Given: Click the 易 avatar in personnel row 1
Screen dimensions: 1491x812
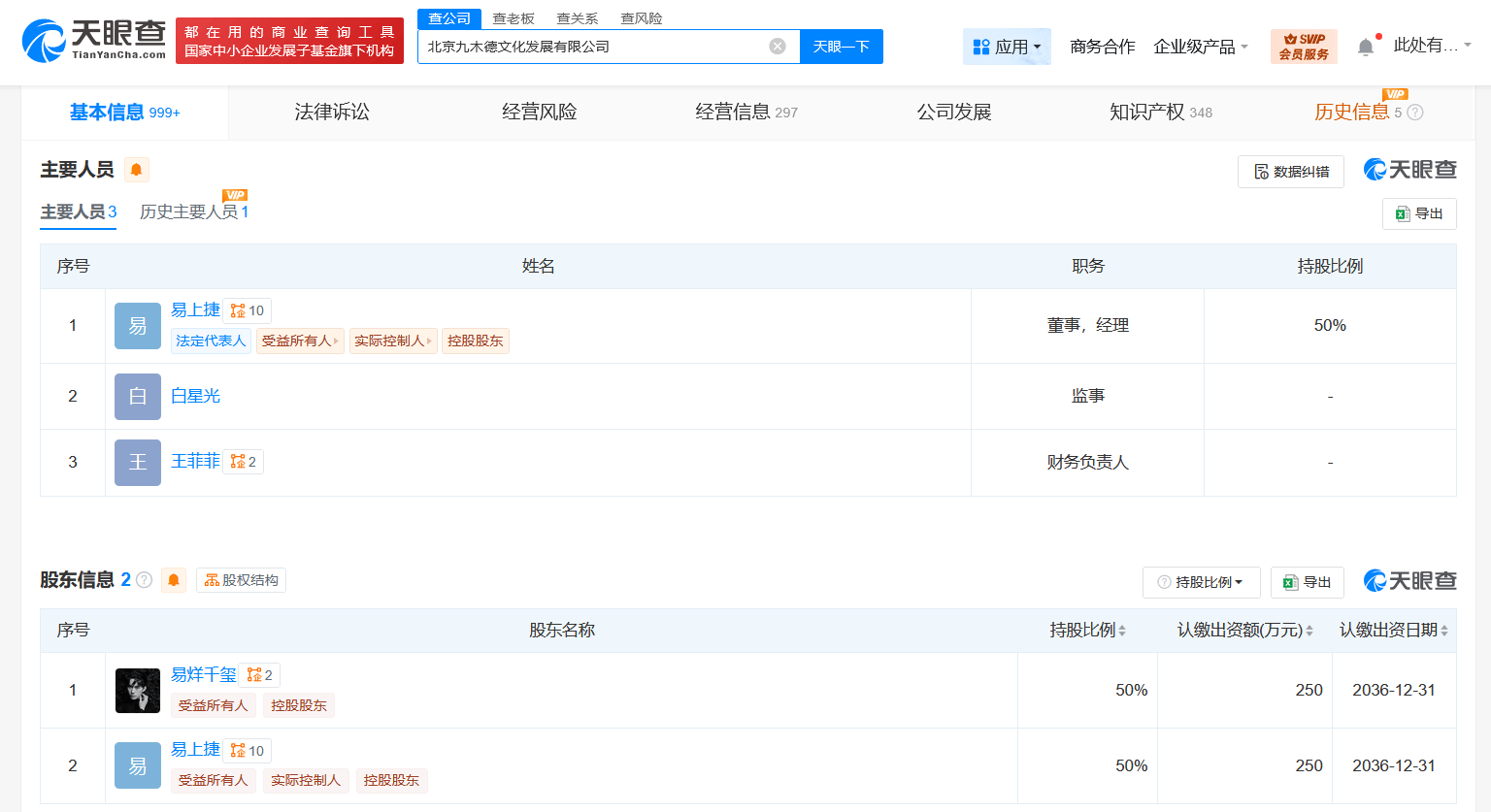Looking at the screenshot, I should click(x=138, y=326).
